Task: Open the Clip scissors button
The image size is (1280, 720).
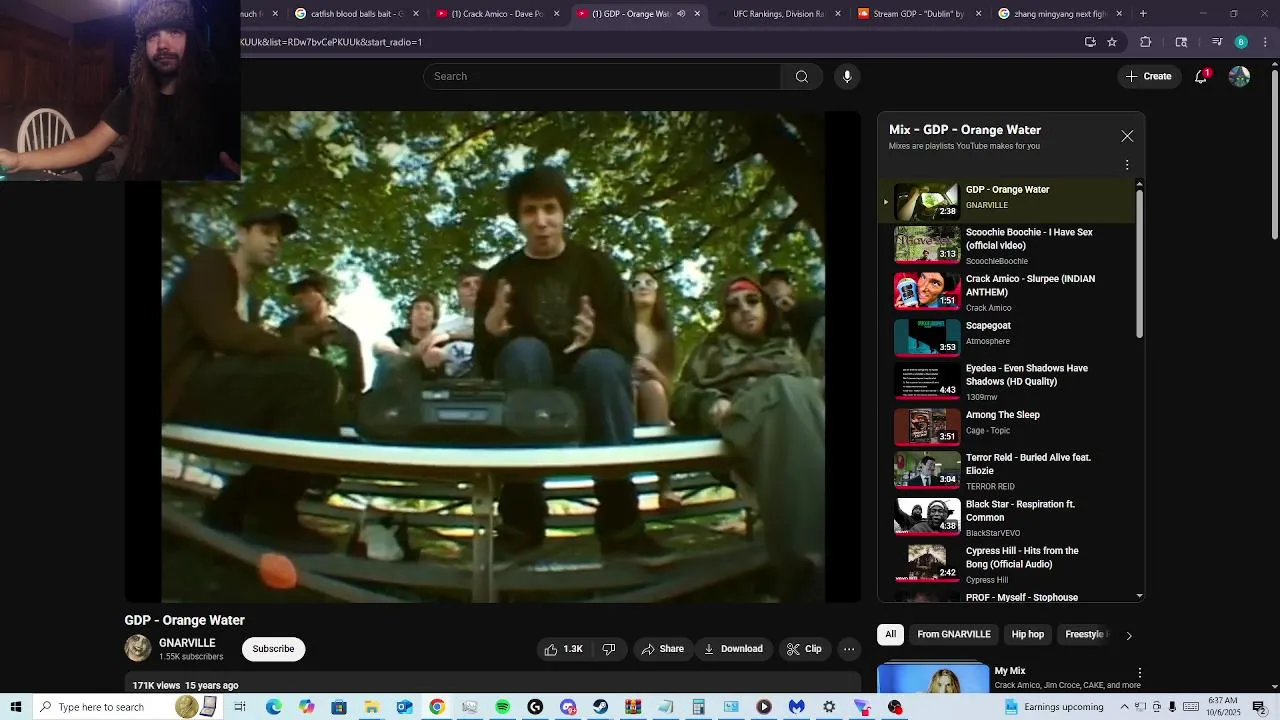Action: [x=804, y=649]
